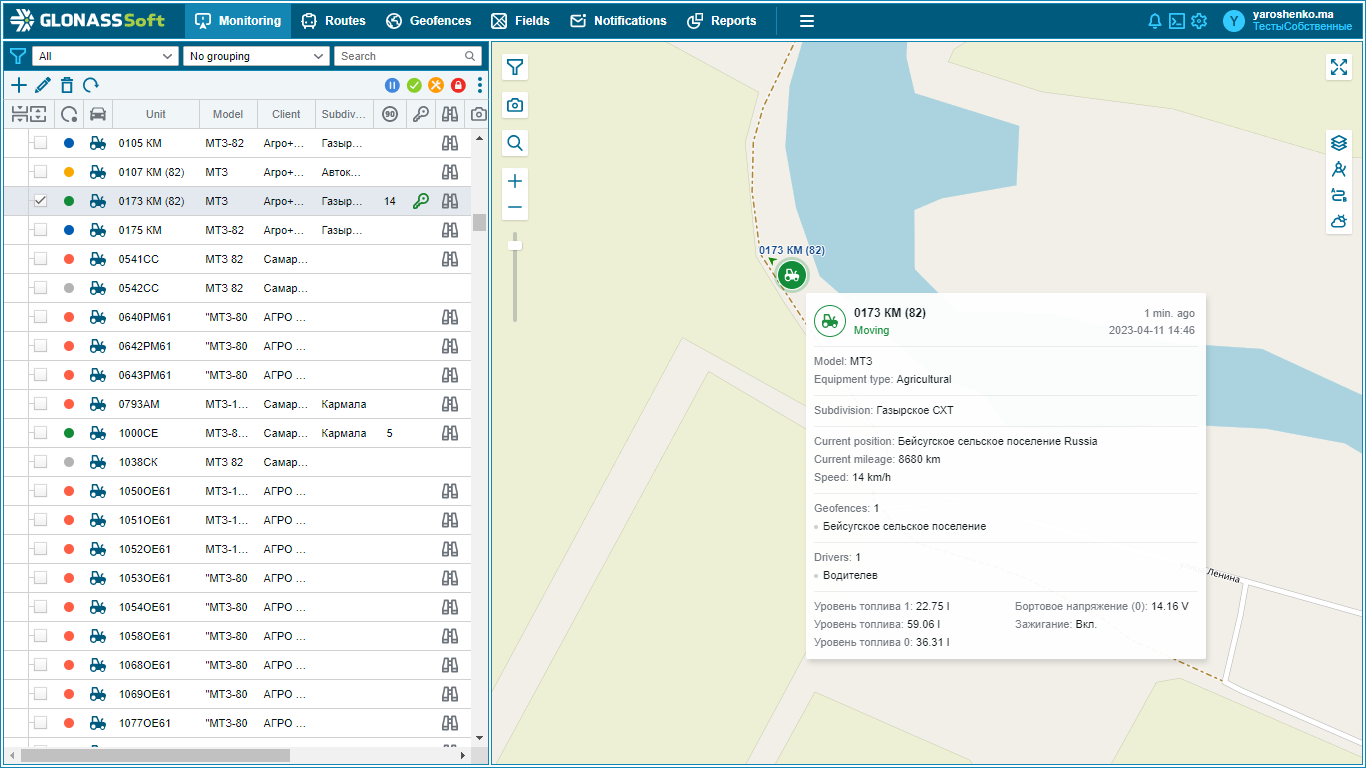Click the map filter funnel button
This screenshot has width=1366, height=768.
point(515,67)
